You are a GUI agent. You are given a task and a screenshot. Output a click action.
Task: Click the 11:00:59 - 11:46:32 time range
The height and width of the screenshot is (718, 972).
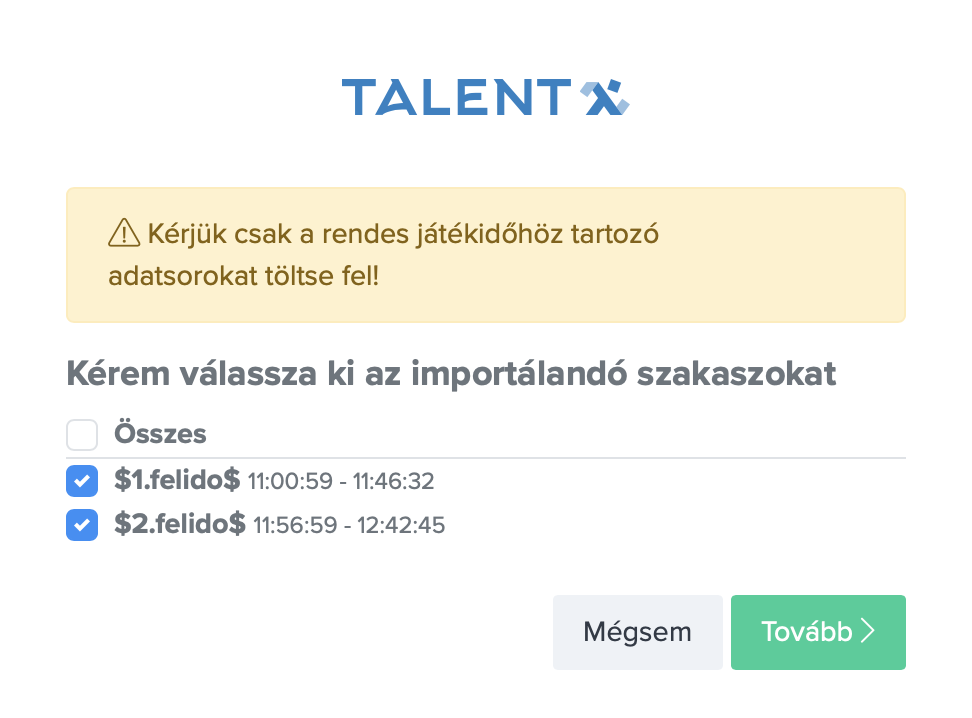tap(341, 482)
